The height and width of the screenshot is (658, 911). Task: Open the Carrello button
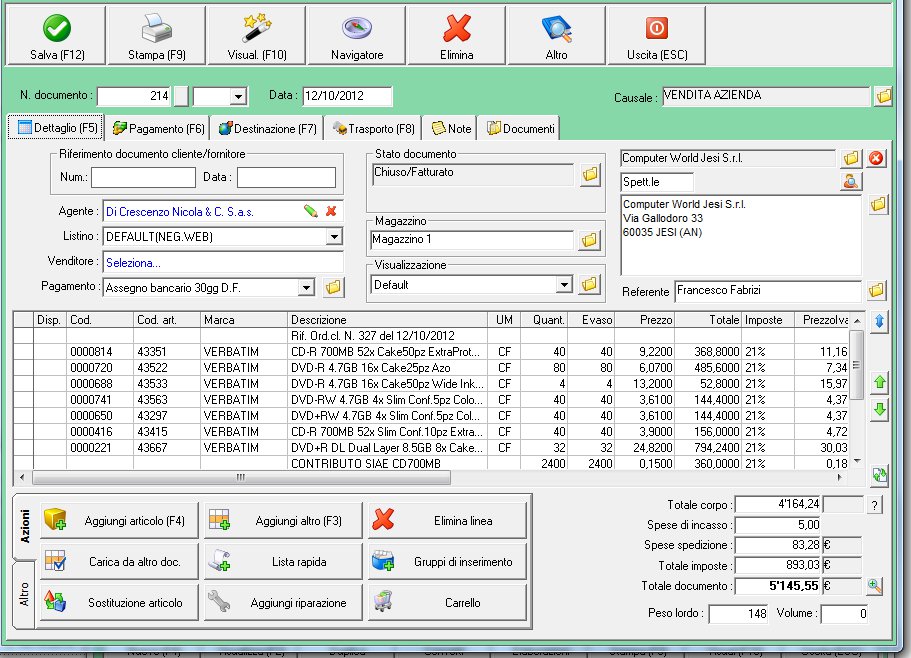coord(447,603)
